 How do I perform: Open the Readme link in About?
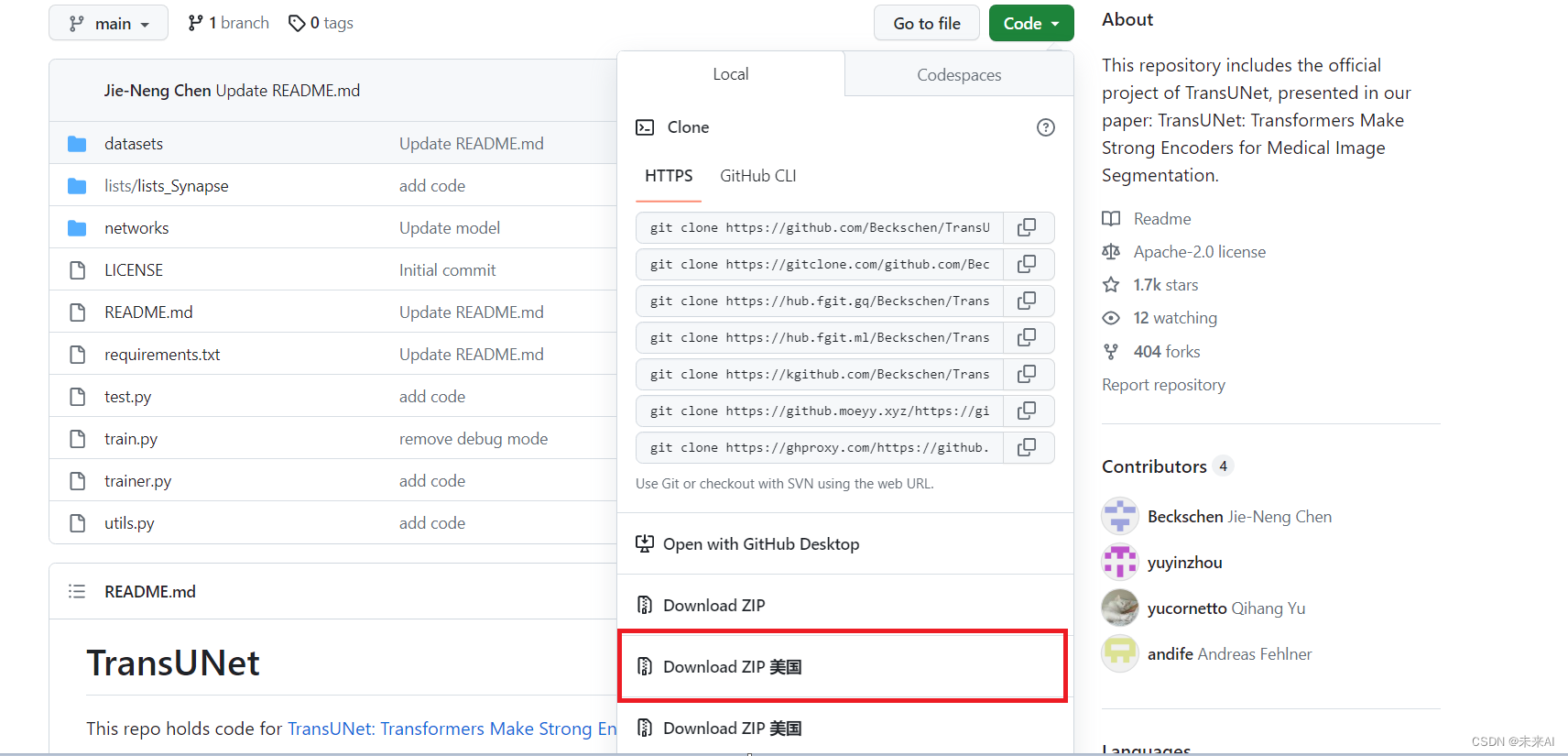1162,219
